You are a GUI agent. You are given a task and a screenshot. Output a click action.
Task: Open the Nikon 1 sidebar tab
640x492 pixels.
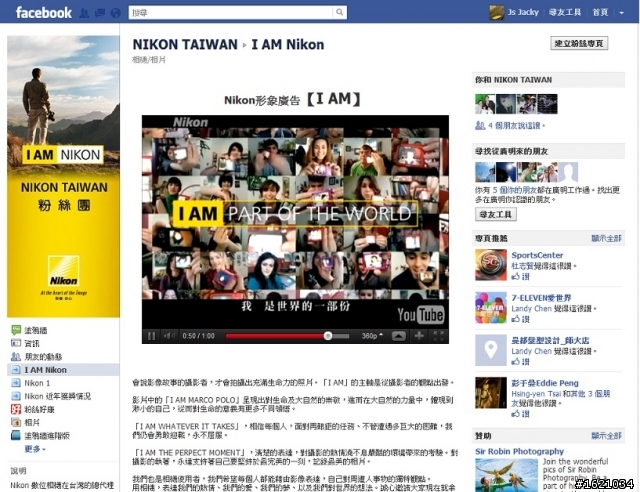pos(31,383)
